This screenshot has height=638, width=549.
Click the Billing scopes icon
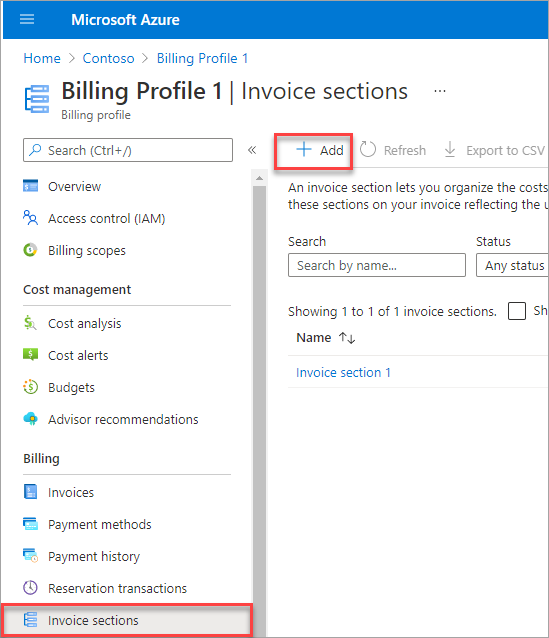pyautogui.click(x=31, y=250)
